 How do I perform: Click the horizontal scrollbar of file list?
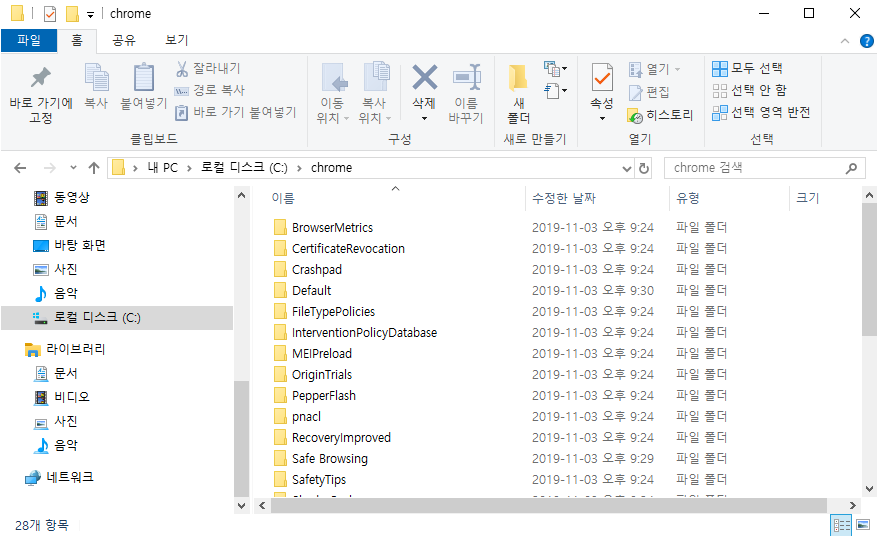pos(549,505)
